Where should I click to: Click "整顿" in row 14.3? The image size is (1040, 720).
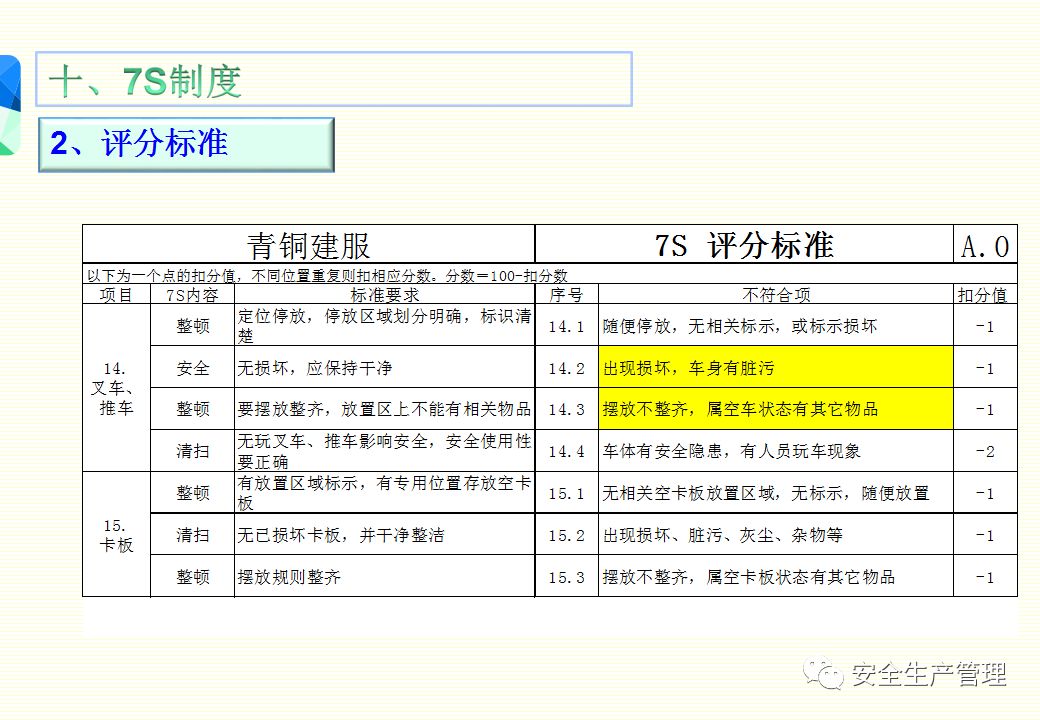point(192,409)
